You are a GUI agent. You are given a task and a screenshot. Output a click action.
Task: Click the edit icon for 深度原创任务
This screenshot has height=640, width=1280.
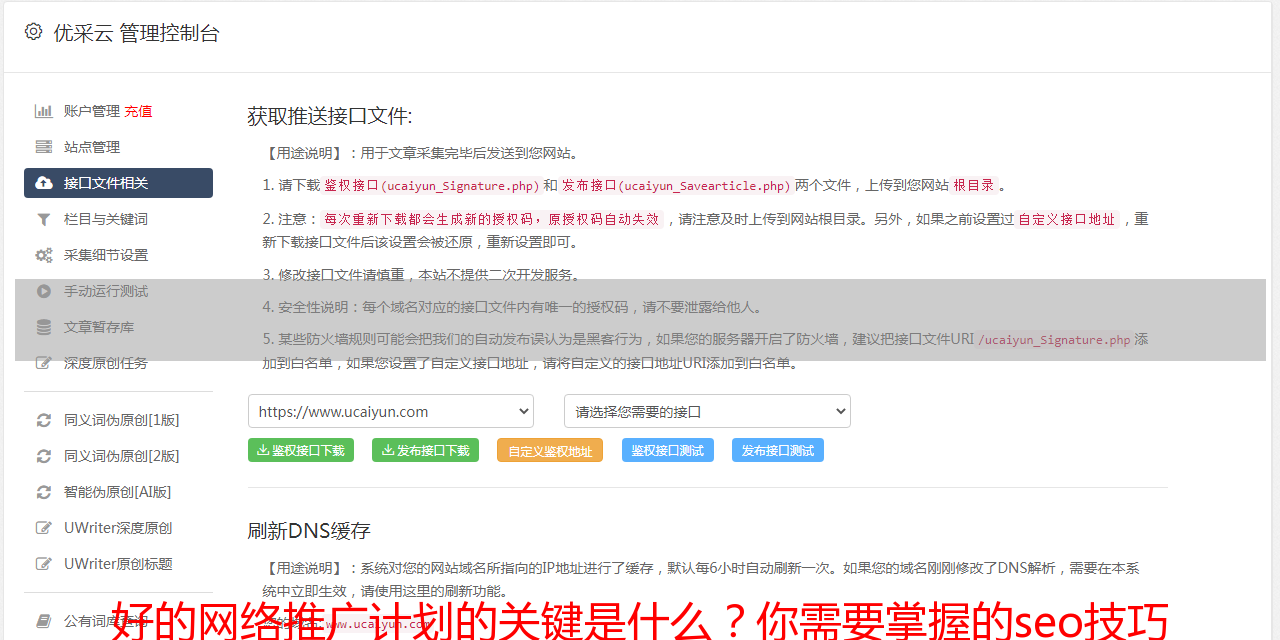[44, 363]
